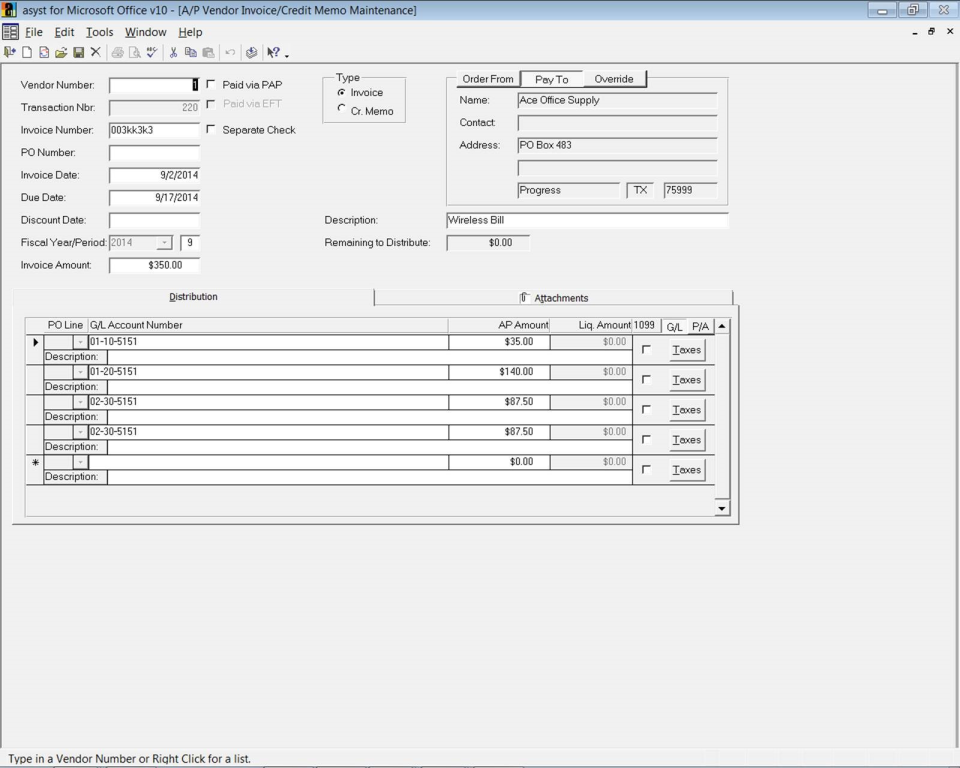
Task: Open the File menu
Action: (x=34, y=32)
